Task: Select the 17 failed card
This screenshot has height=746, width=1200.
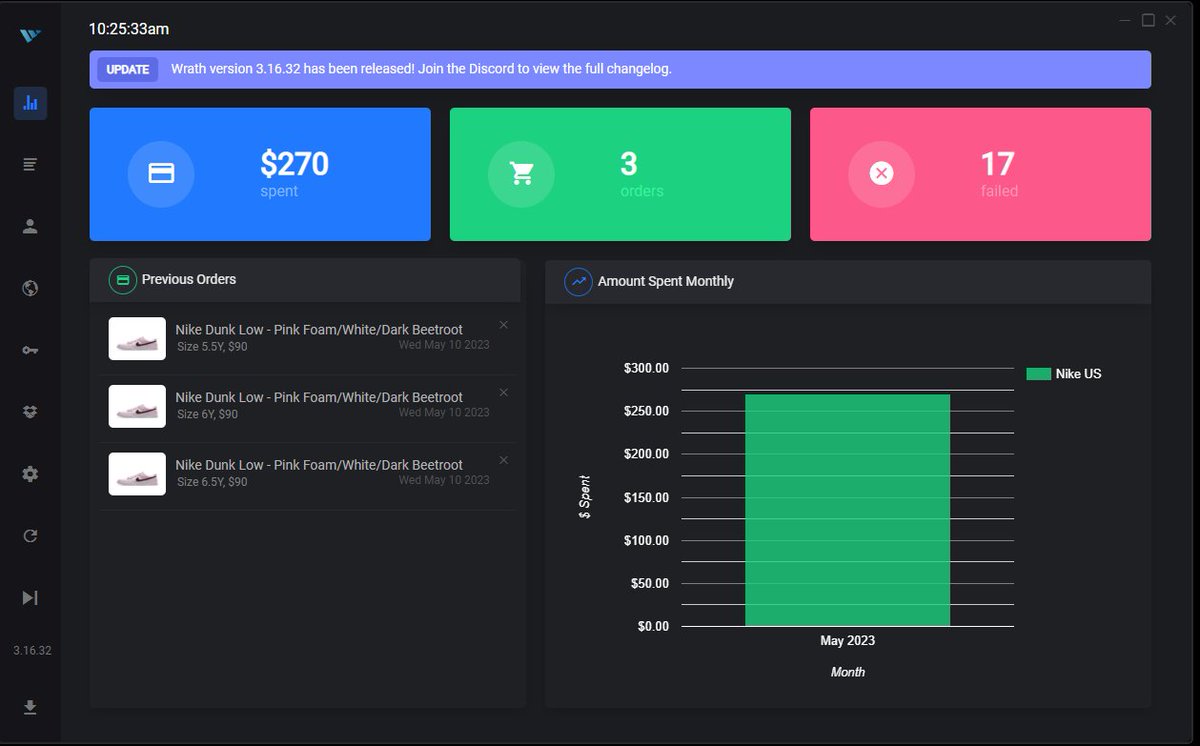Action: coord(980,174)
